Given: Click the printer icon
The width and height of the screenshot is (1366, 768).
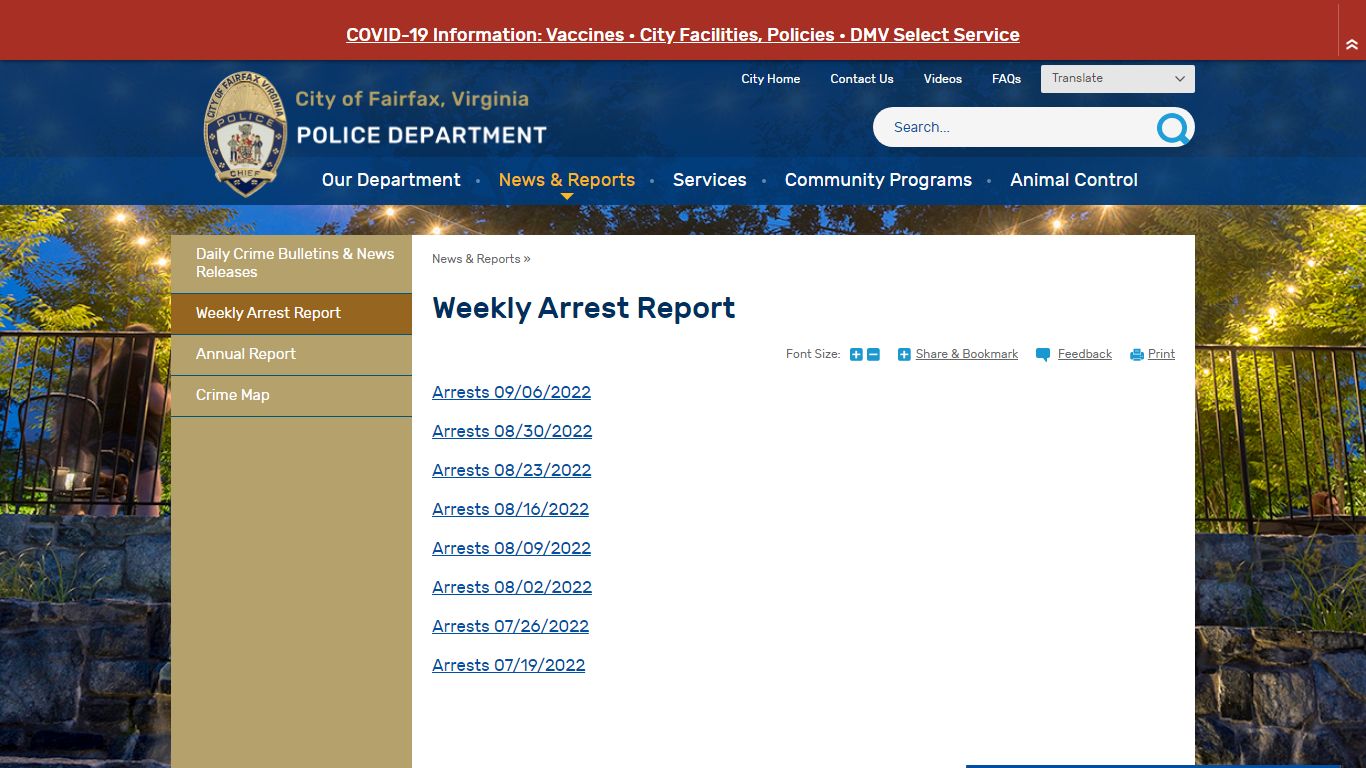Looking at the screenshot, I should click(x=1137, y=355).
